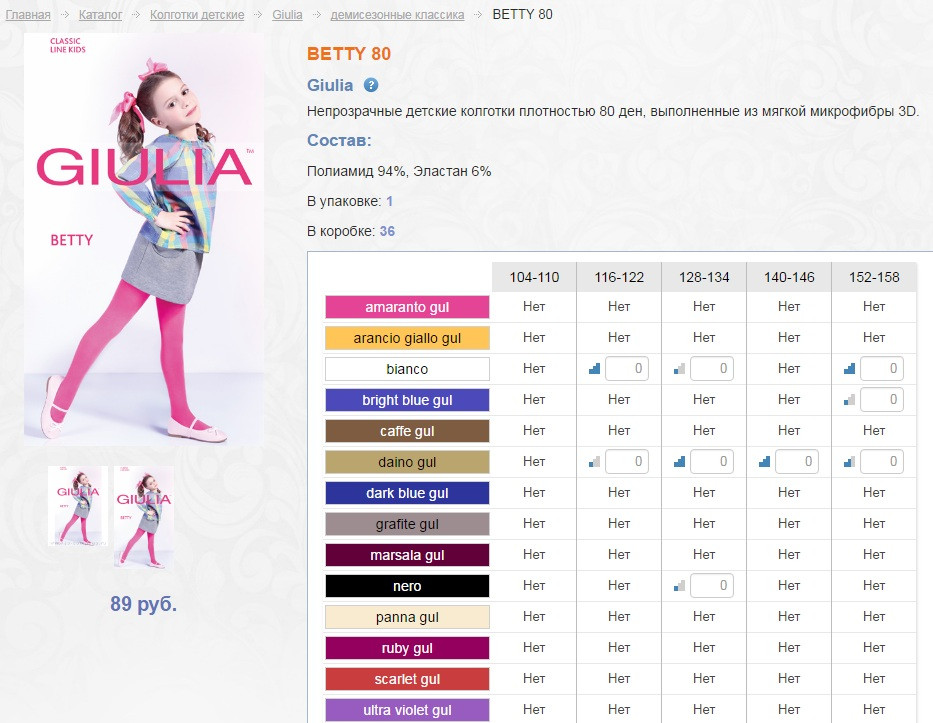Click the help question mark icon beside Giulia

coord(371,86)
